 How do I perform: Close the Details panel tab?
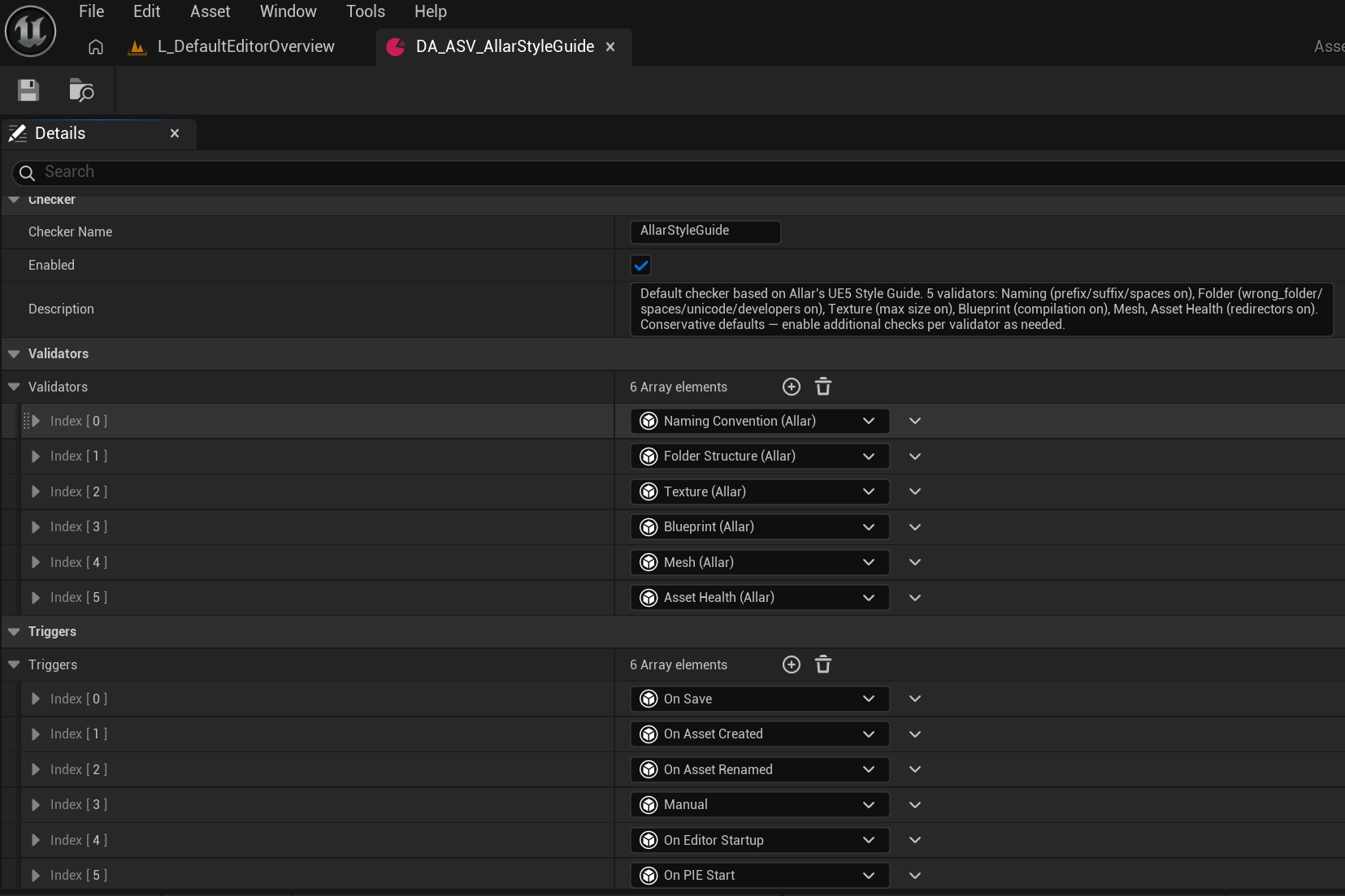175,134
